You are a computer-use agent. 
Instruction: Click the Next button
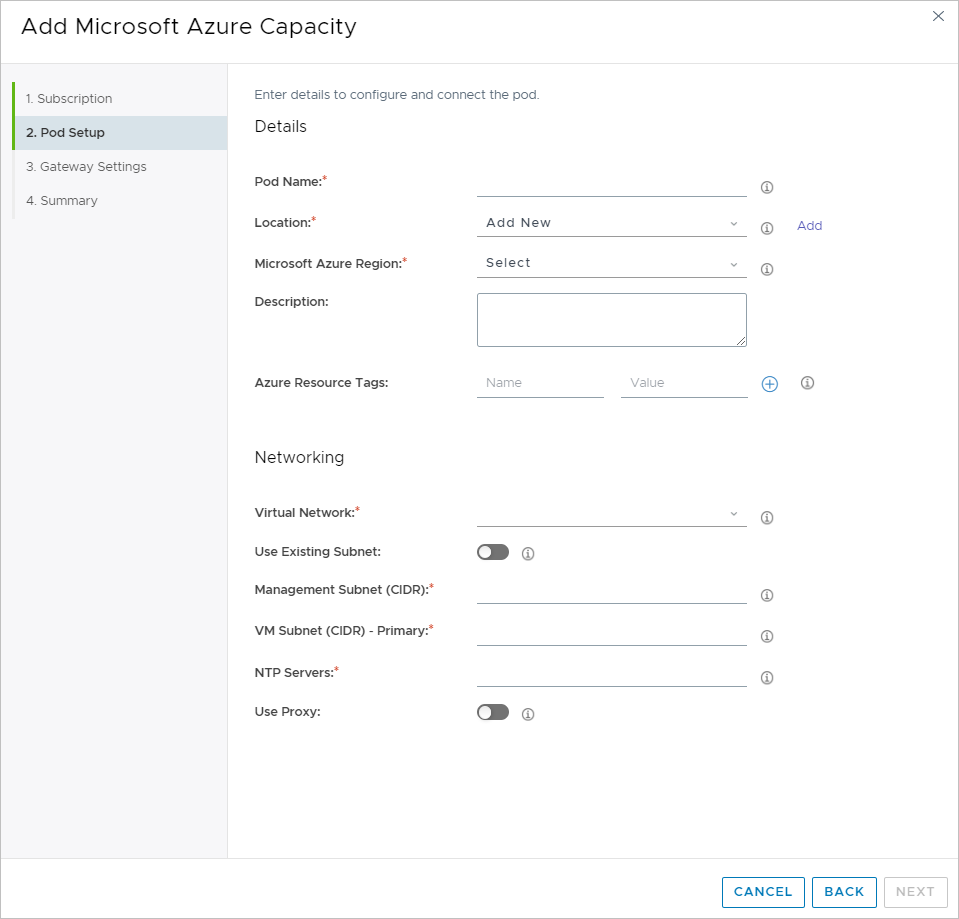point(915,892)
